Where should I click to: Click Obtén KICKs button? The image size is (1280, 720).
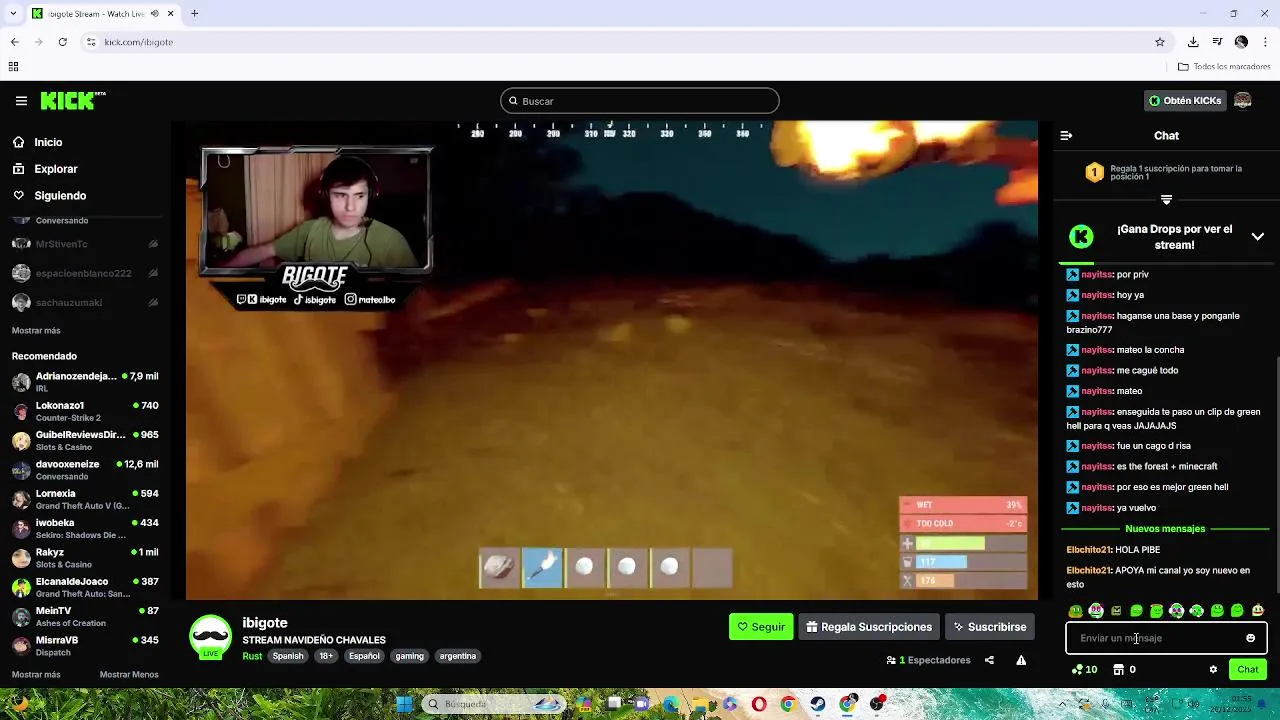1185,101
